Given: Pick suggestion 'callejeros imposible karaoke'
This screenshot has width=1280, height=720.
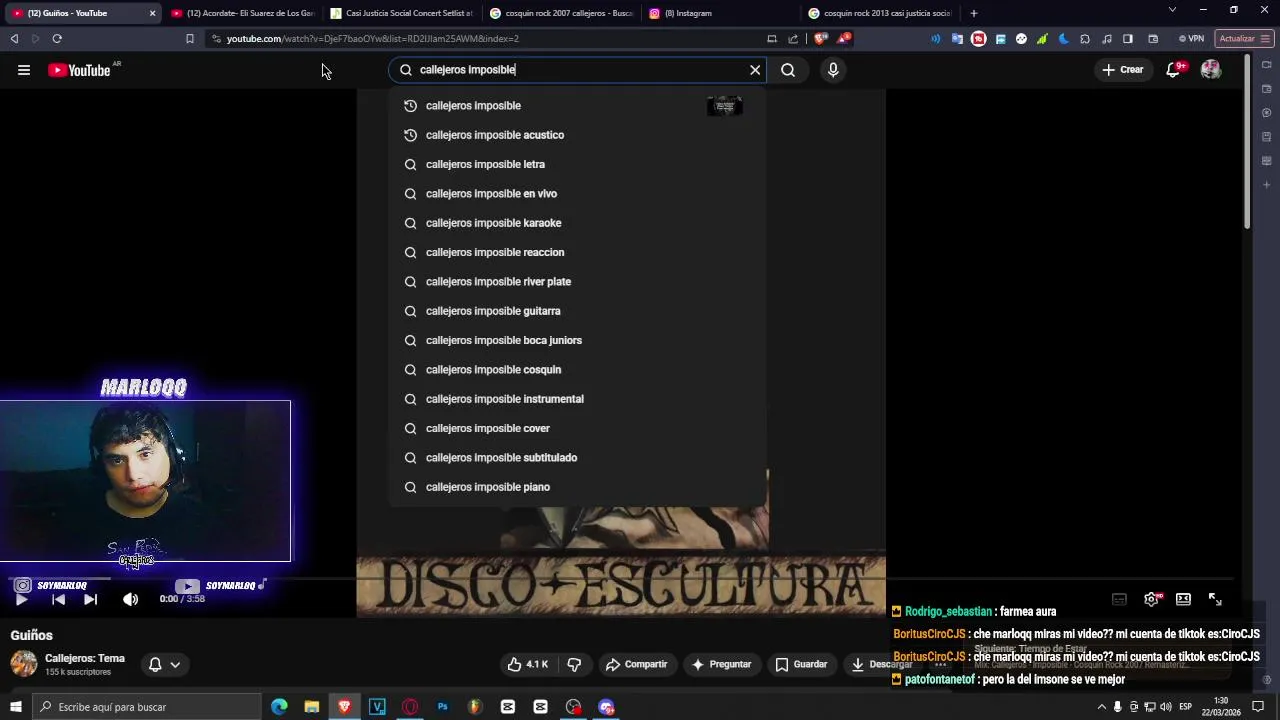Looking at the screenshot, I should coord(578,223).
